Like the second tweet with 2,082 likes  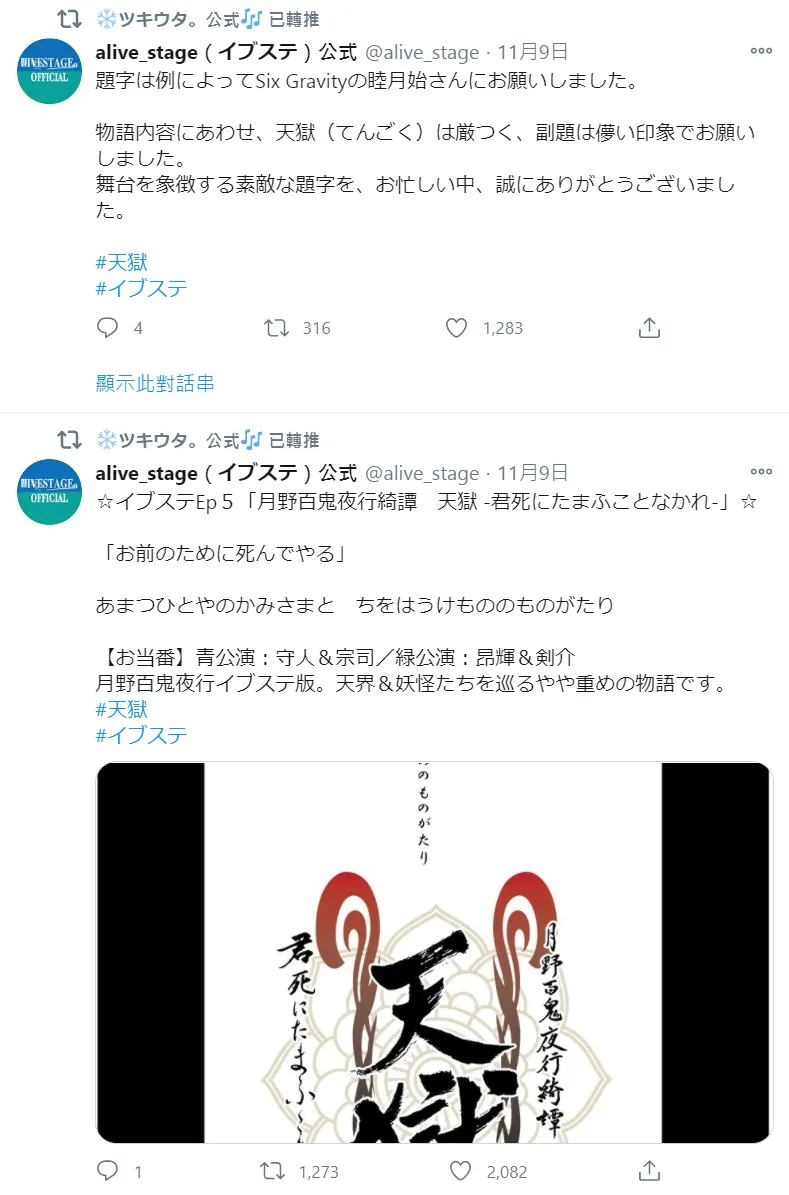coord(460,1171)
